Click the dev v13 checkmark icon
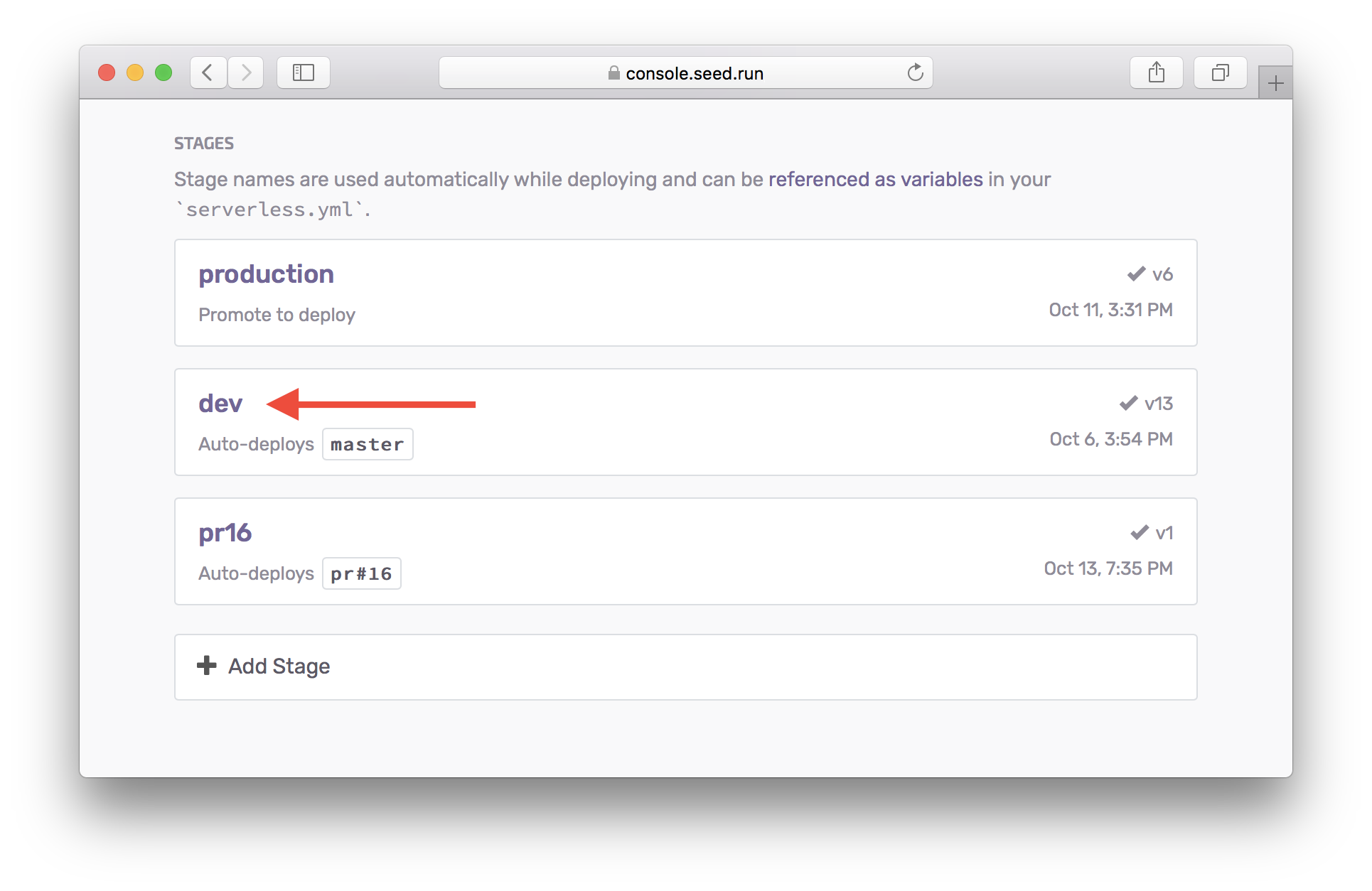Image resolution: width=1372 pixels, height=891 pixels. click(x=1128, y=403)
